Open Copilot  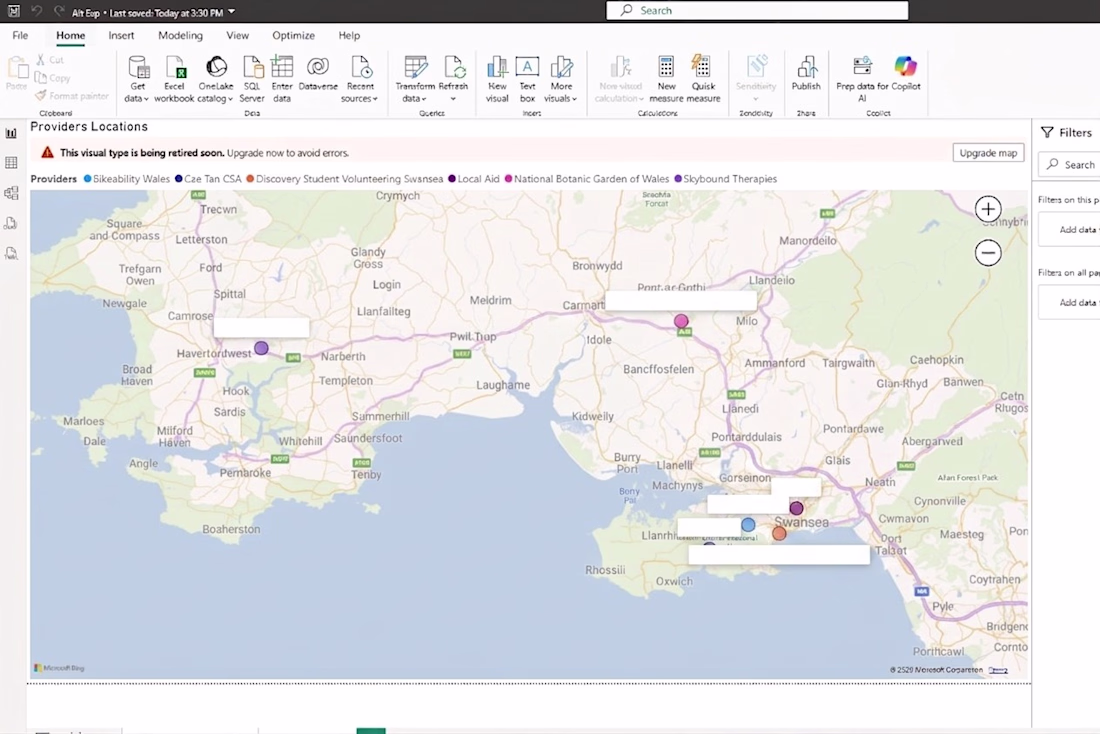click(x=906, y=74)
